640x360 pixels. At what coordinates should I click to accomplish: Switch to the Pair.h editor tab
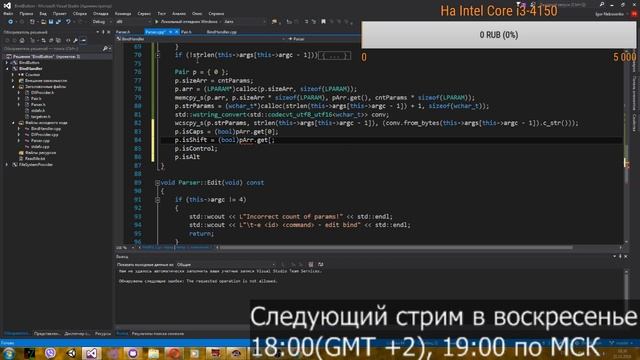tap(186, 31)
